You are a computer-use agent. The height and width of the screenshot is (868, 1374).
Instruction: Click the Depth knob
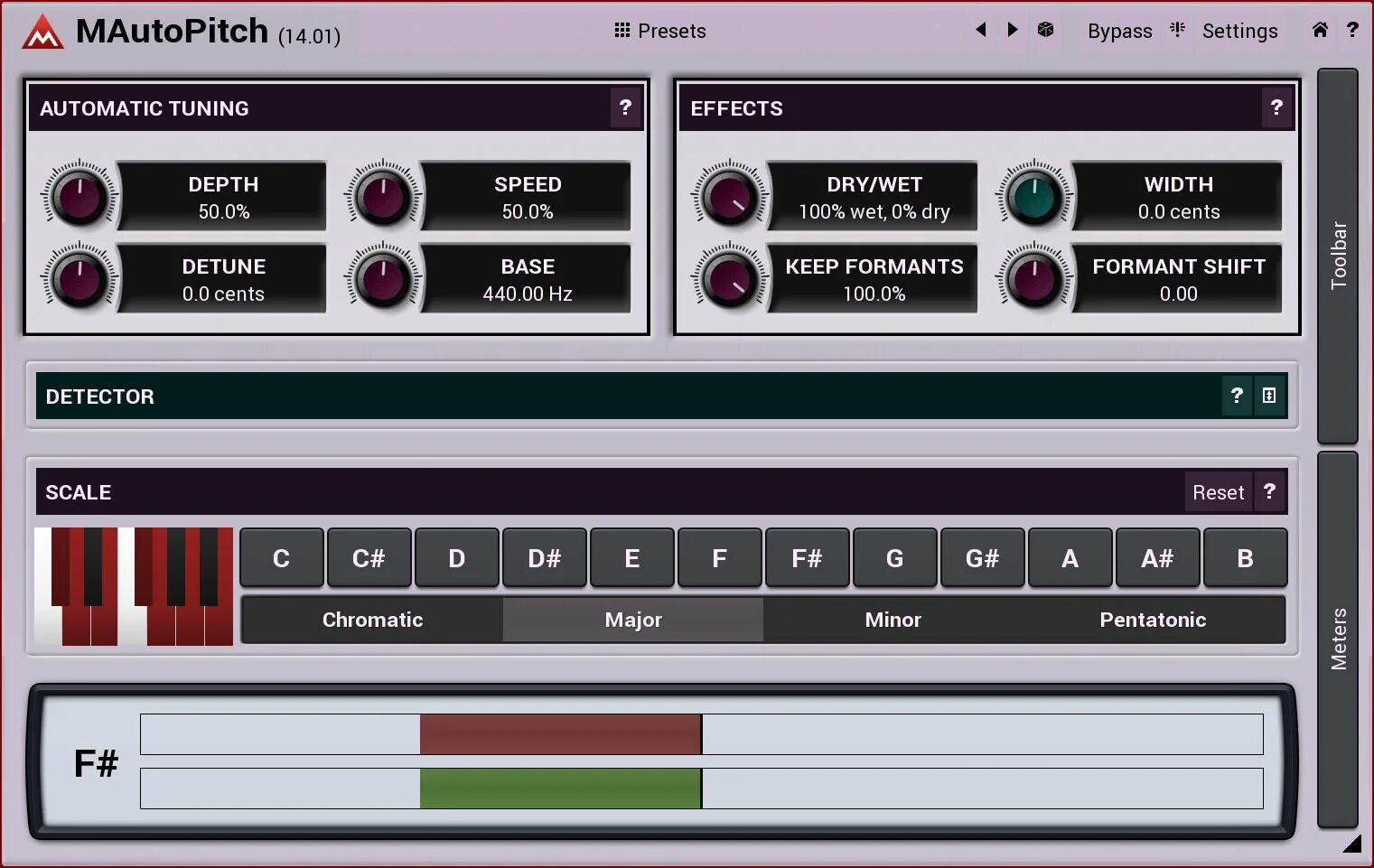pos(79,196)
